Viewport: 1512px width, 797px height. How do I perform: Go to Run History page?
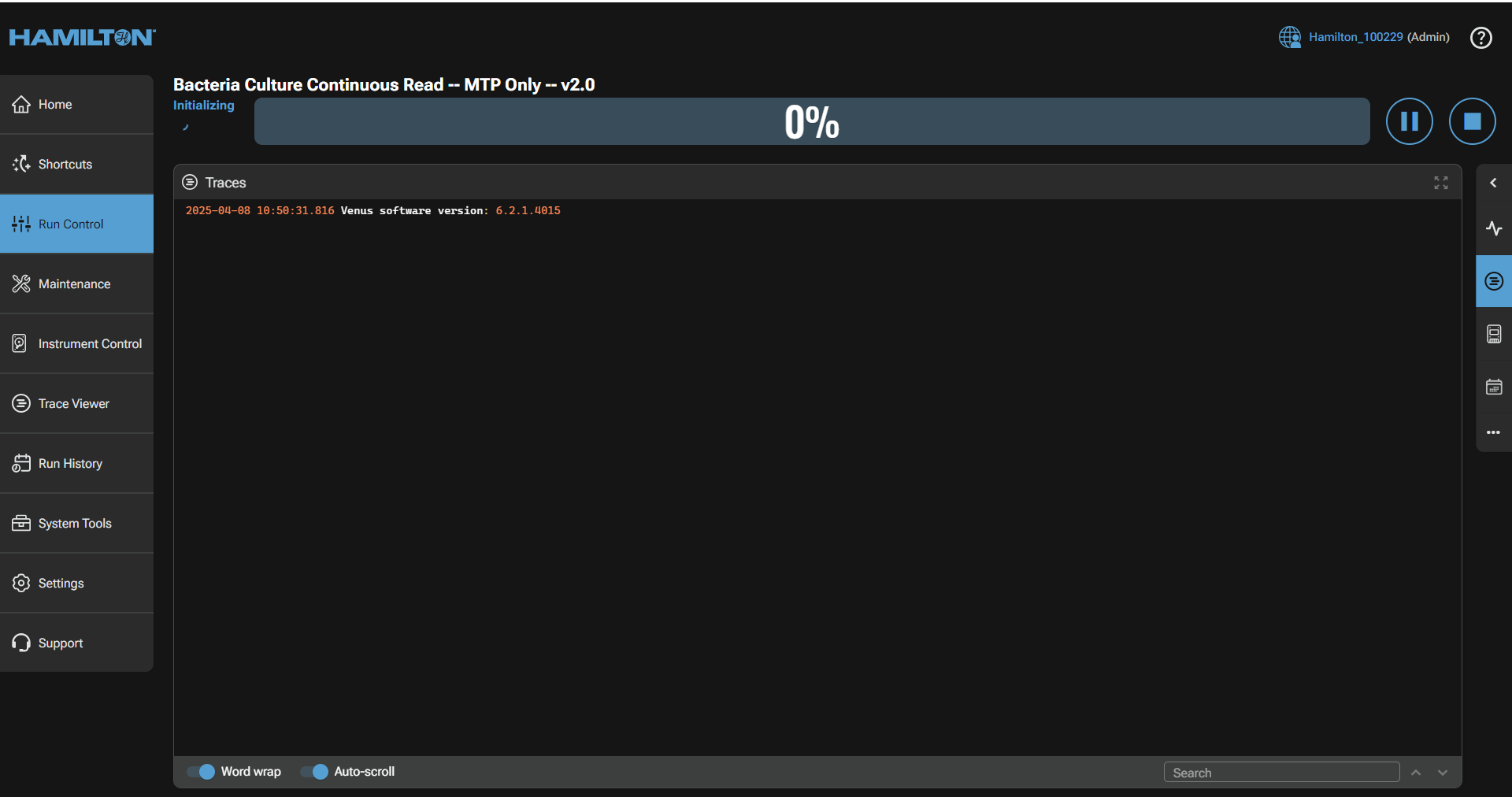coord(70,463)
